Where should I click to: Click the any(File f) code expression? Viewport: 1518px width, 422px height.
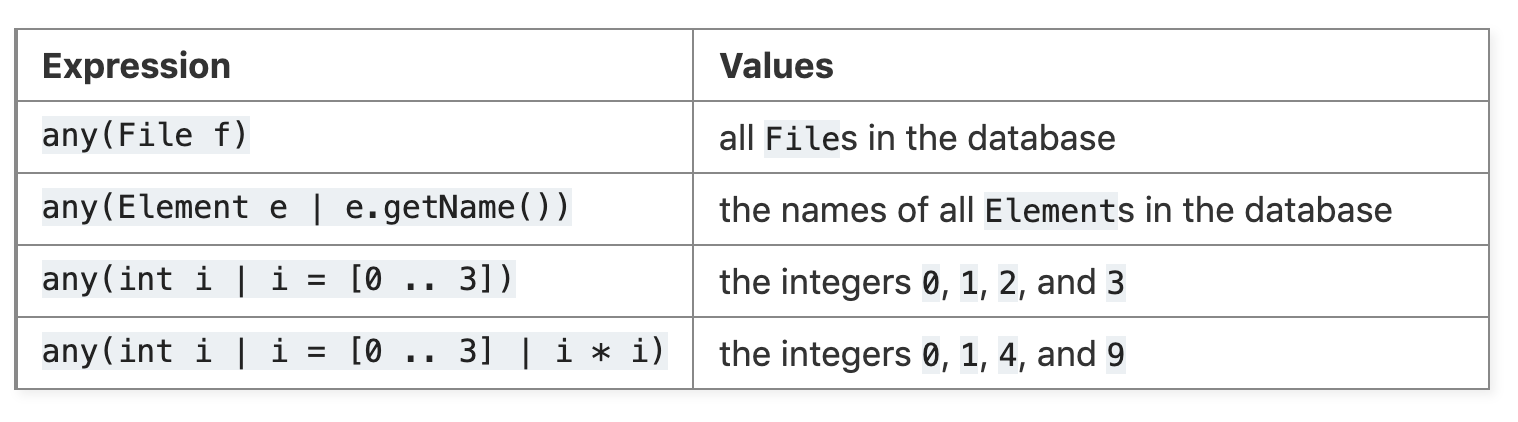[x=144, y=135]
